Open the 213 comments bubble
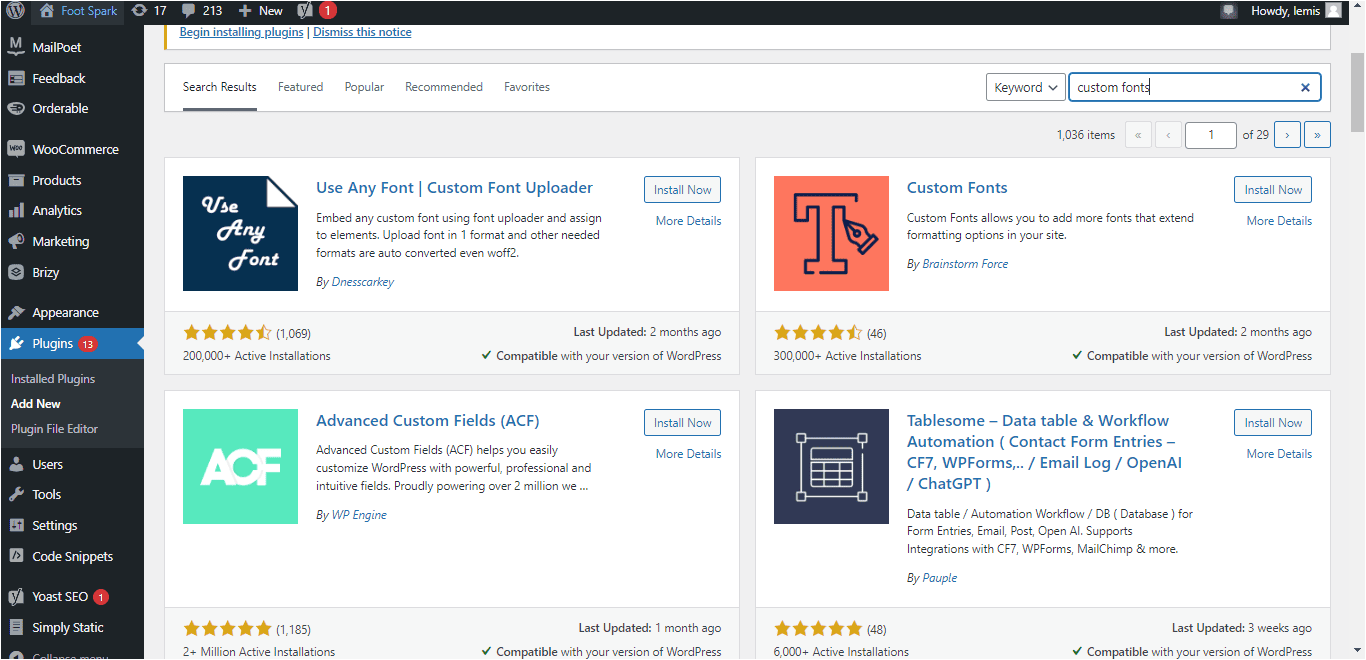This screenshot has height=660, width=1366. coord(202,11)
